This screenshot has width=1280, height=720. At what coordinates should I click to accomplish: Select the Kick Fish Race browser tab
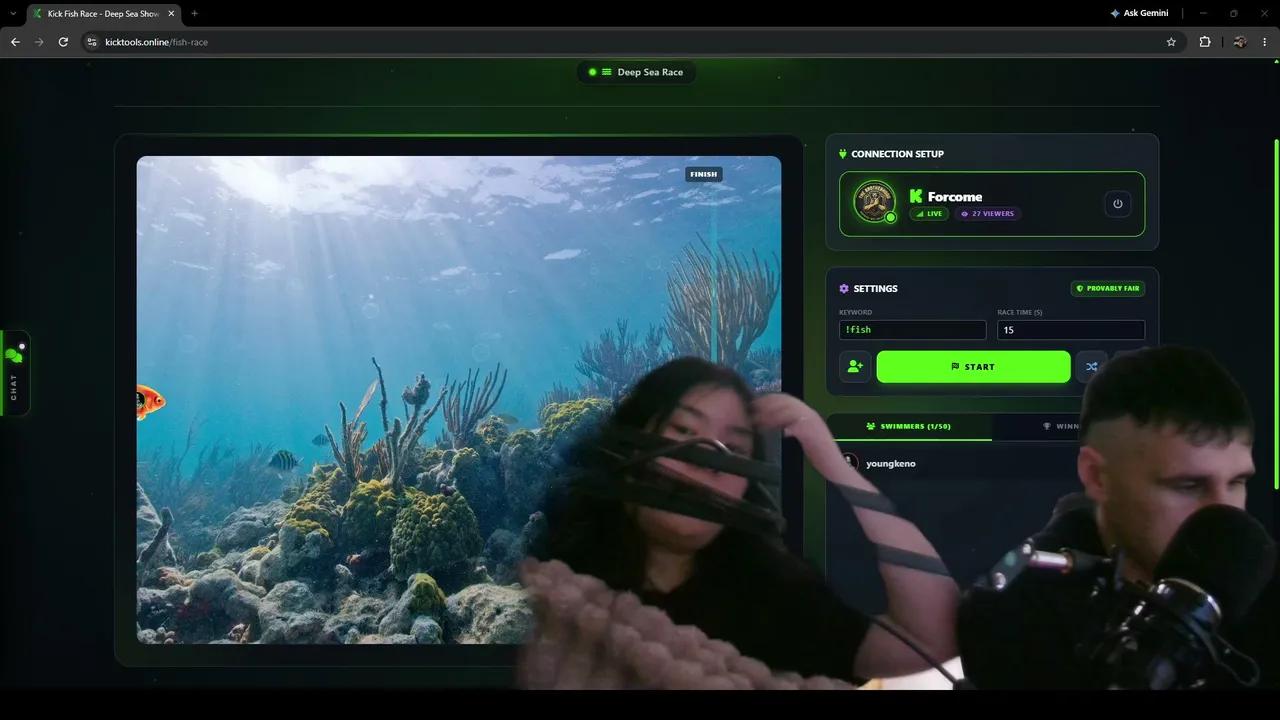point(103,14)
